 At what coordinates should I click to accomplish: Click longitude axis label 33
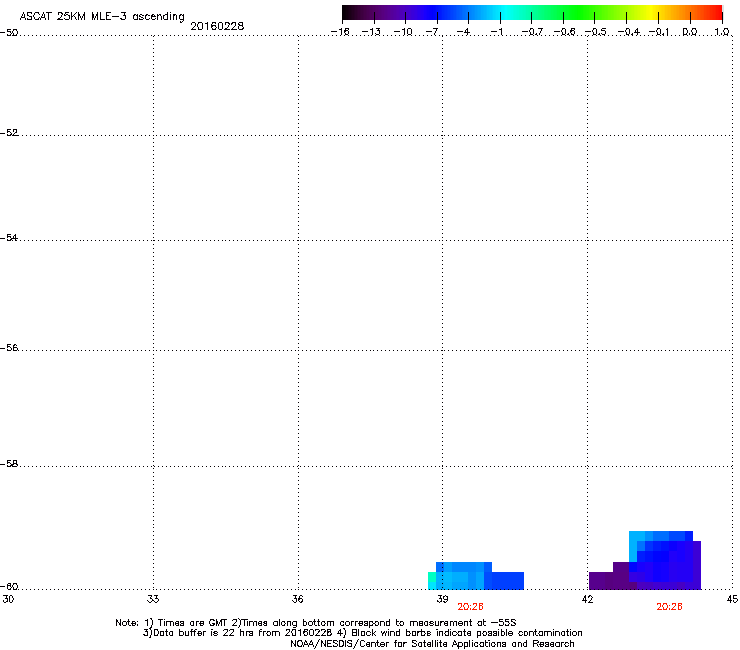coord(153,599)
